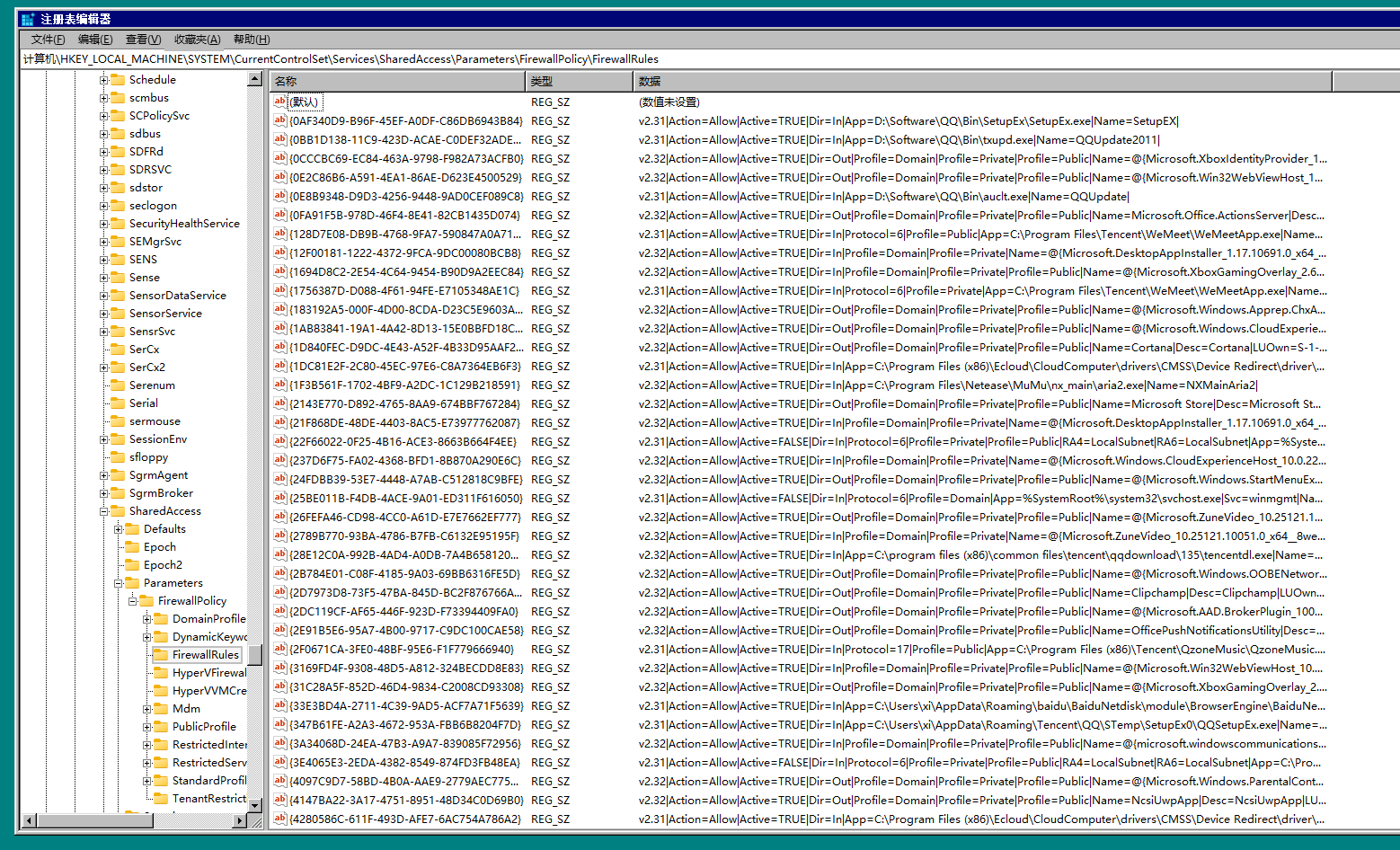
Task: Sort values by the 名称 column header
Action: tap(397, 81)
